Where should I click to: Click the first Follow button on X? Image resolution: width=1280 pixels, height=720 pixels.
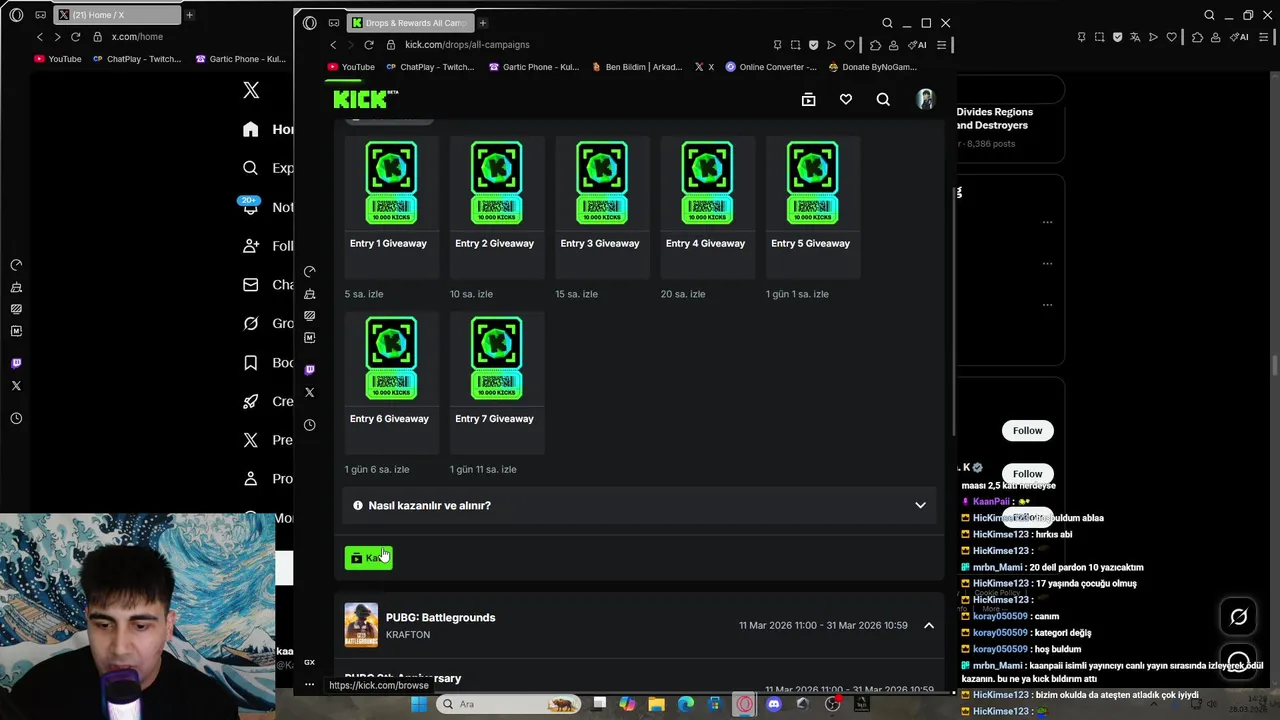[x=1027, y=431]
